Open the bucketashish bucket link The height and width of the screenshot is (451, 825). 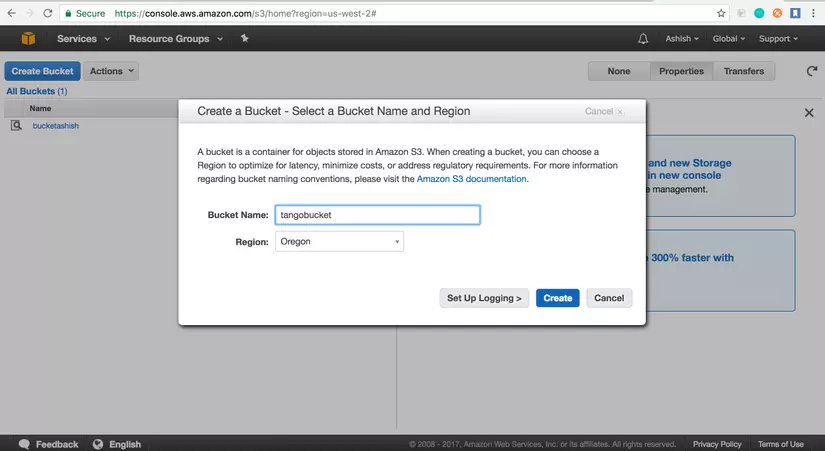[x=56, y=126]
